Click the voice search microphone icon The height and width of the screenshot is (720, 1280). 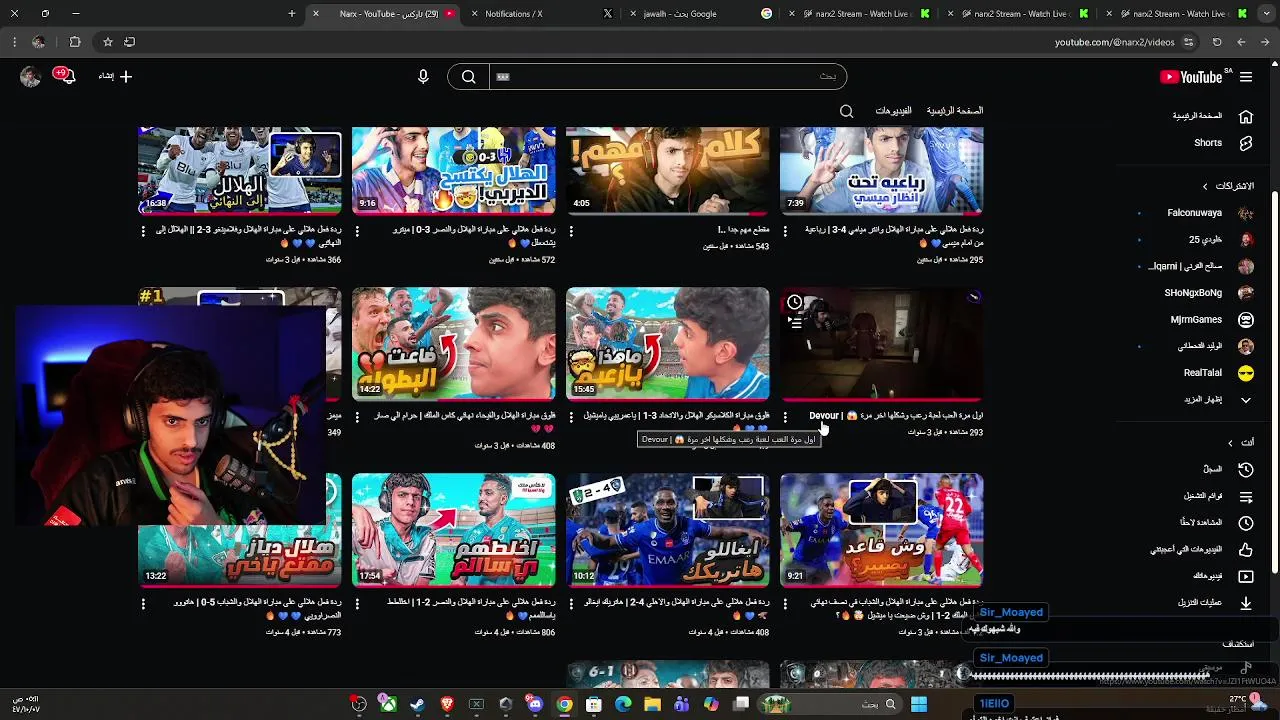[x=423, y=77]
